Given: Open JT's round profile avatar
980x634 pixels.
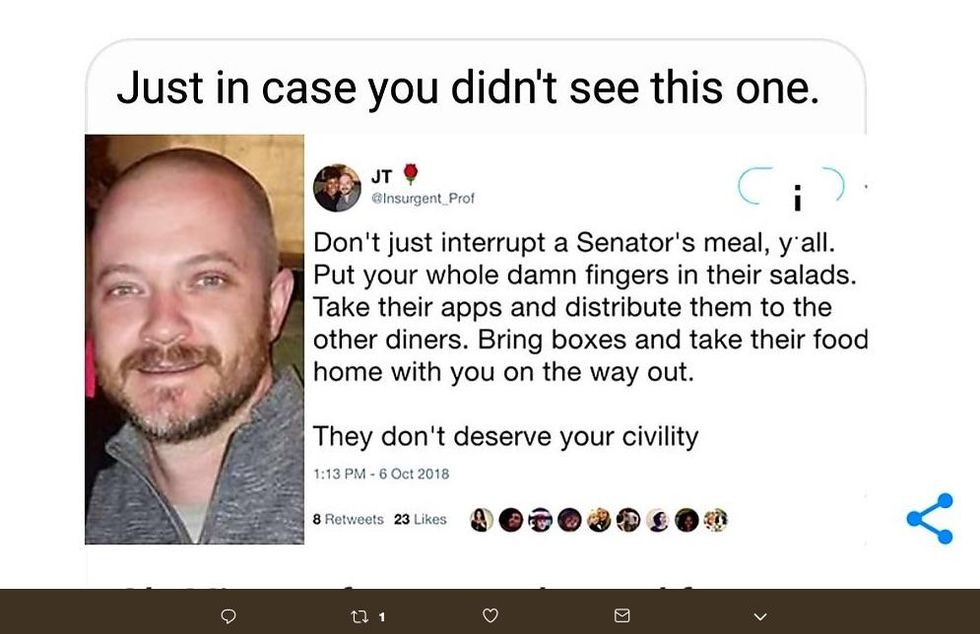Looking at the screenshot, I should 337,188.
